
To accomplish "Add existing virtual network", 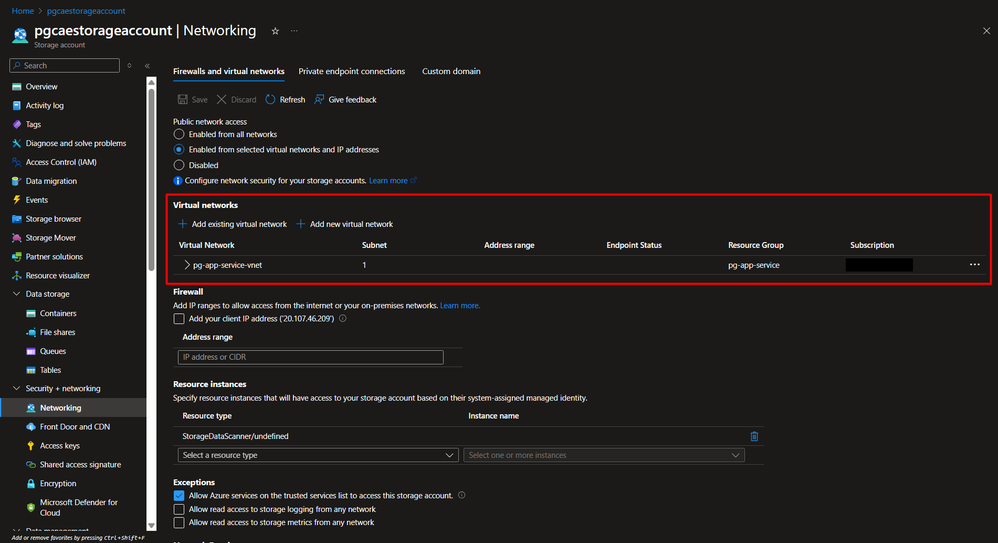I will pos(232,224).
